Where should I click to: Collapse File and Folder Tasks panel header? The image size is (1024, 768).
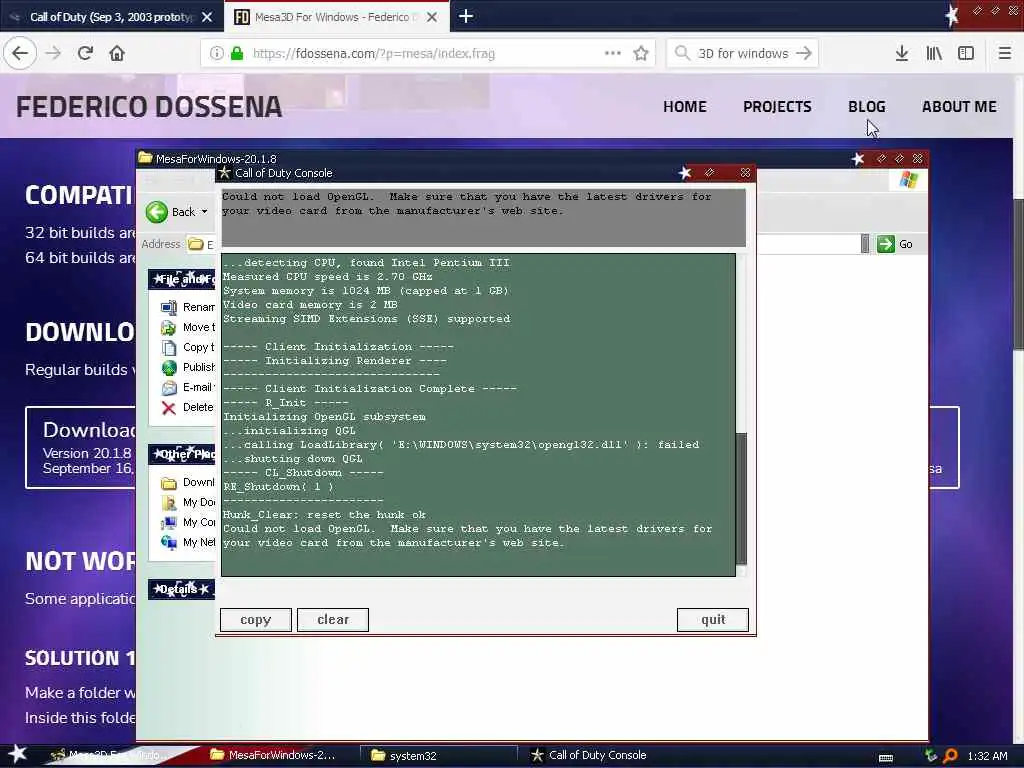(182, 279)
